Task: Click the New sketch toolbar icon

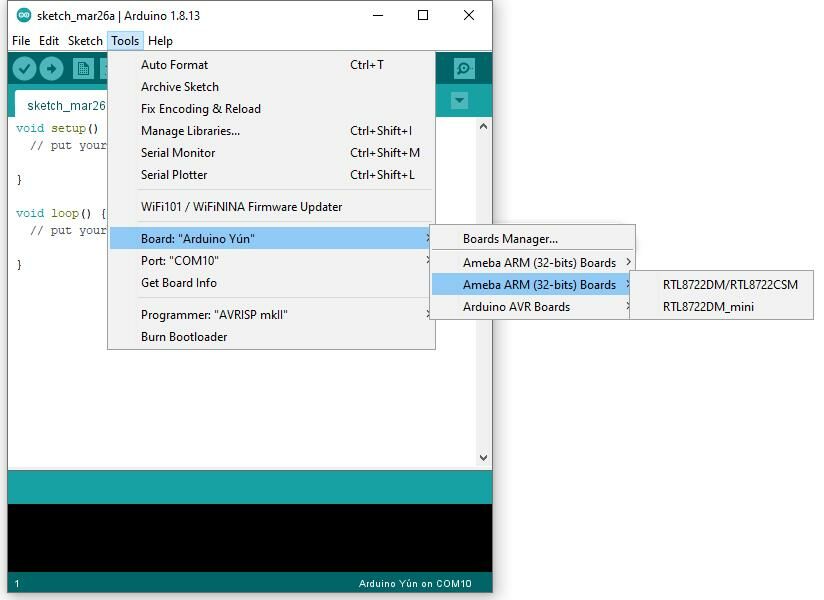Action: (x=83, y=68)
